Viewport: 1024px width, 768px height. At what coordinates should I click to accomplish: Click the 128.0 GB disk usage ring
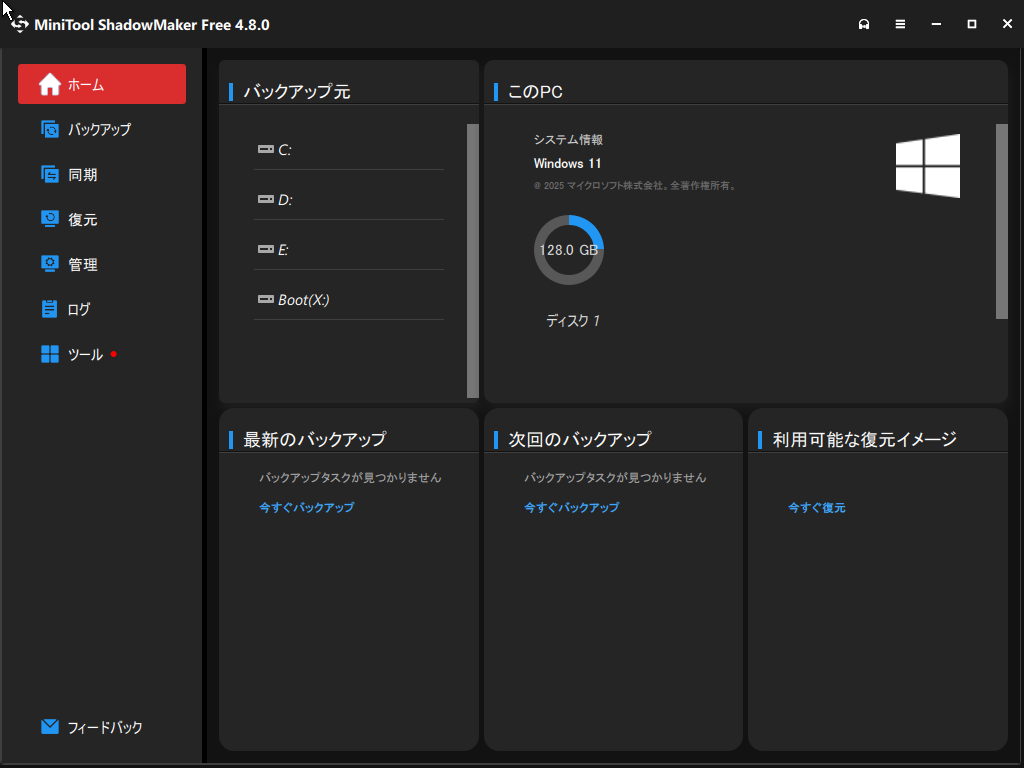568,250
